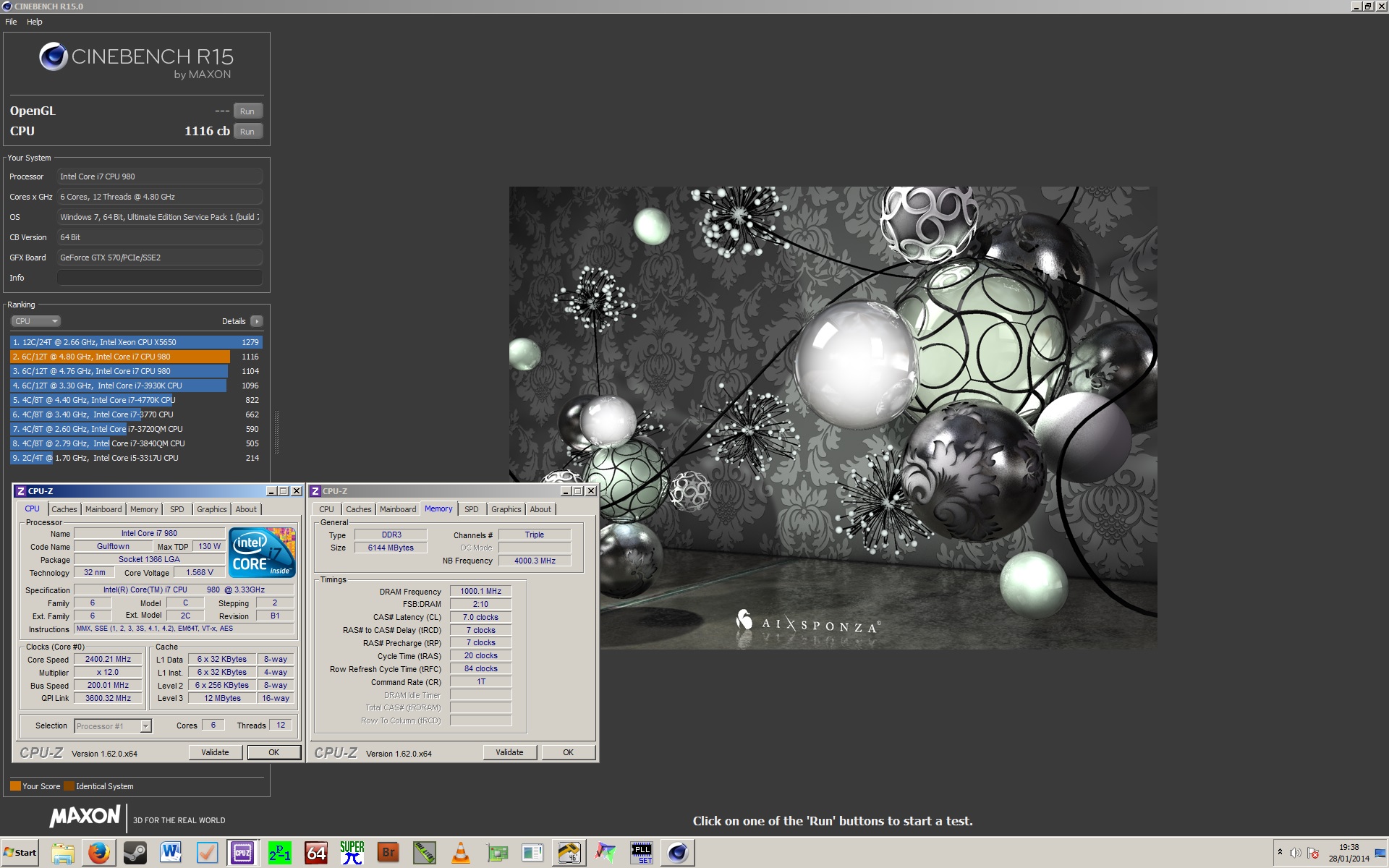
Task: Click the rendered Cinebench scene image
Action: click(x=833, y=417)
